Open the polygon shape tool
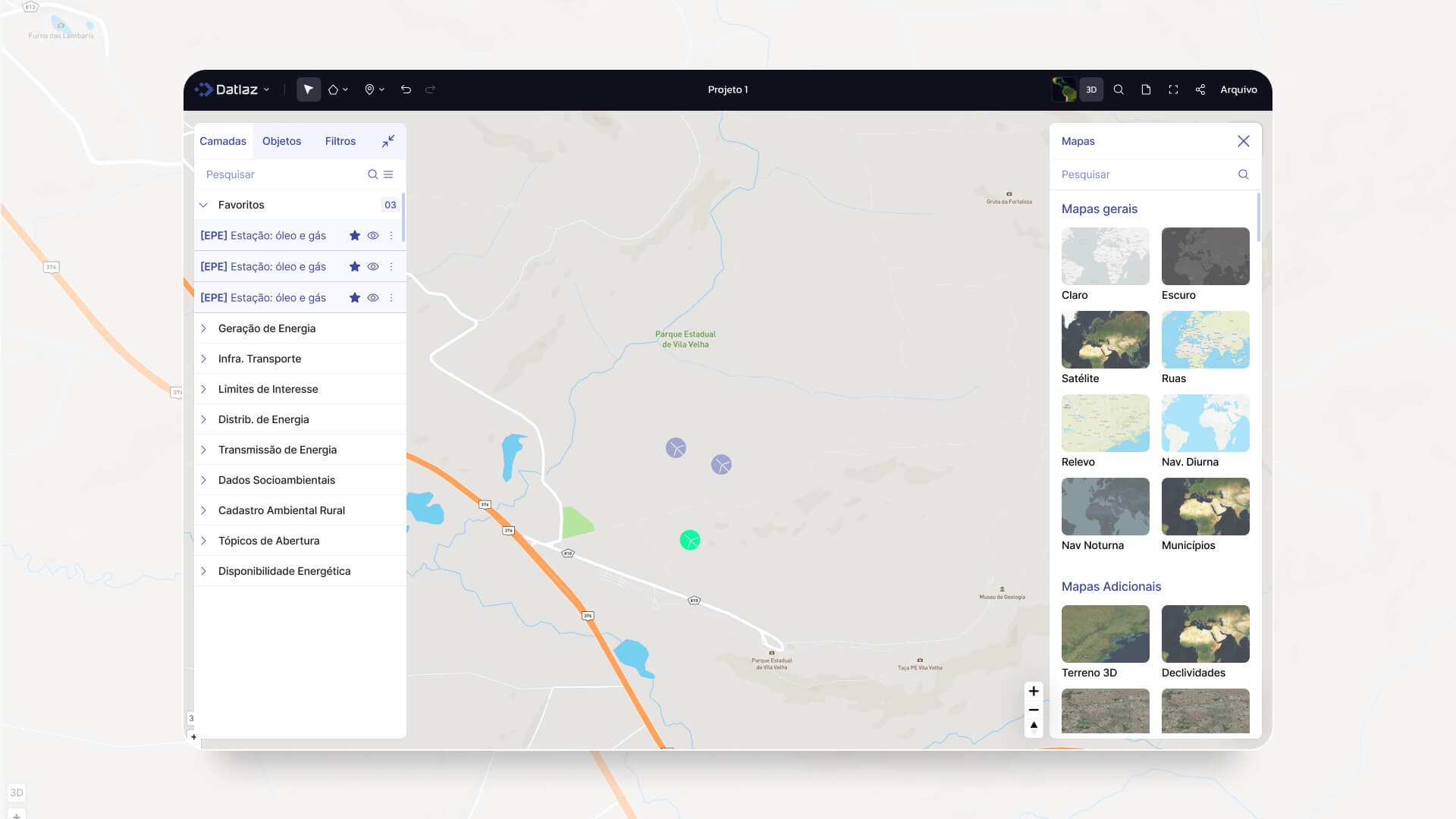The height and width of the screenshot is (819, 1456). tap(337, 89)
